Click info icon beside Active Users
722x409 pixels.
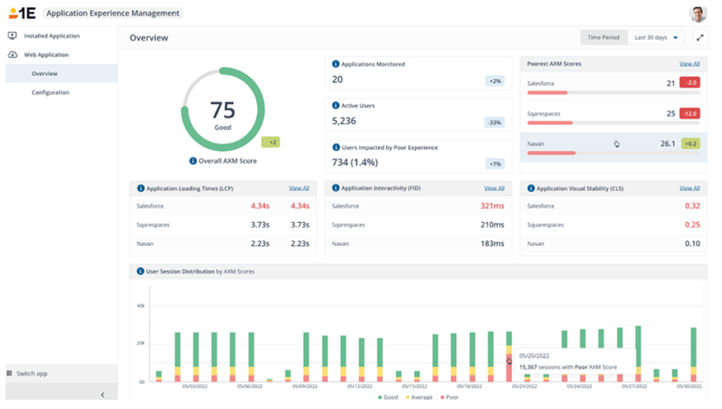336,104
